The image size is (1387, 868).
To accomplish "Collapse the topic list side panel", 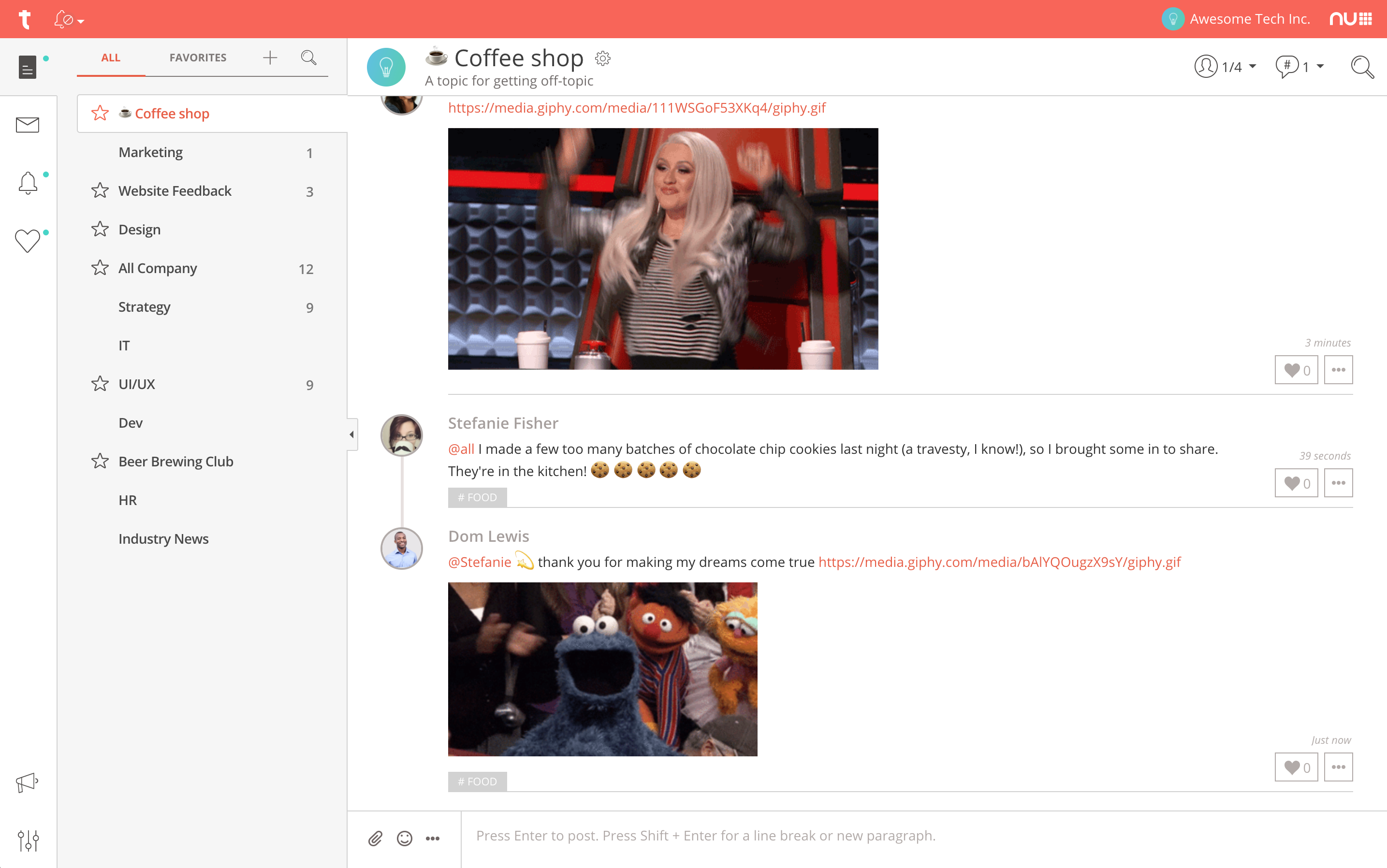I will (x=352, y=434).
